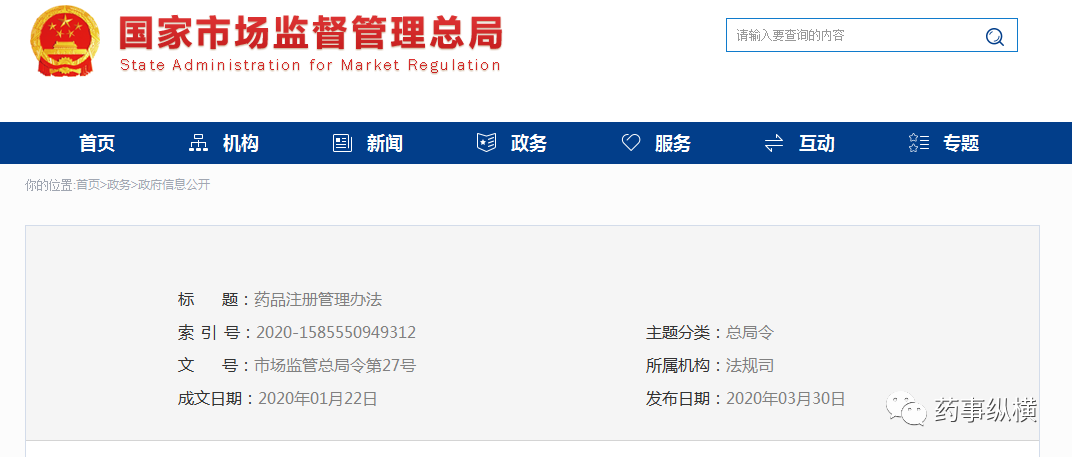Viewport: 1072px width, 457px height.
Task: Click the 服务 heart icon
Action: (x=630, y=143)
